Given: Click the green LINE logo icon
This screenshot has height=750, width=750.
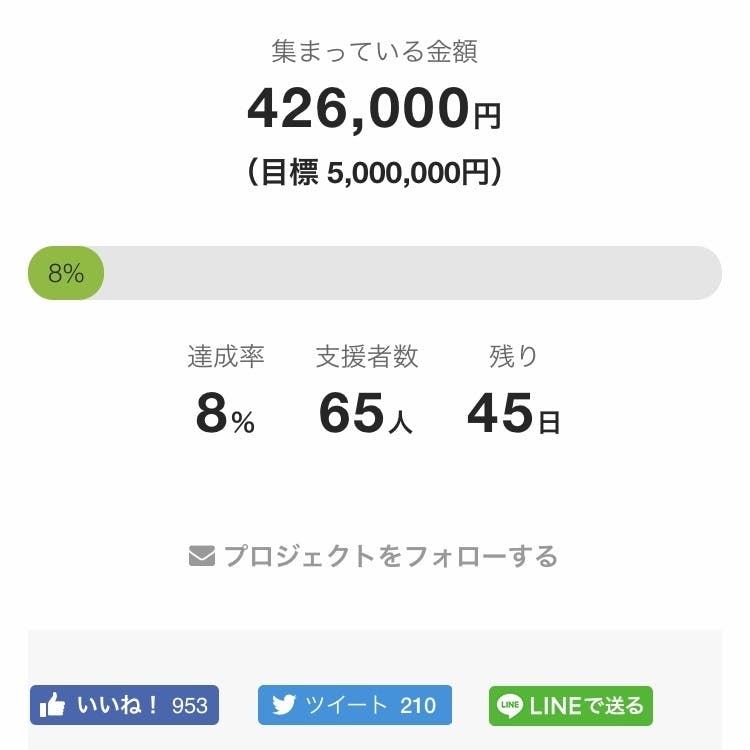Looking at the screenshot, I should pyautogui.click(x=510, y=705).
